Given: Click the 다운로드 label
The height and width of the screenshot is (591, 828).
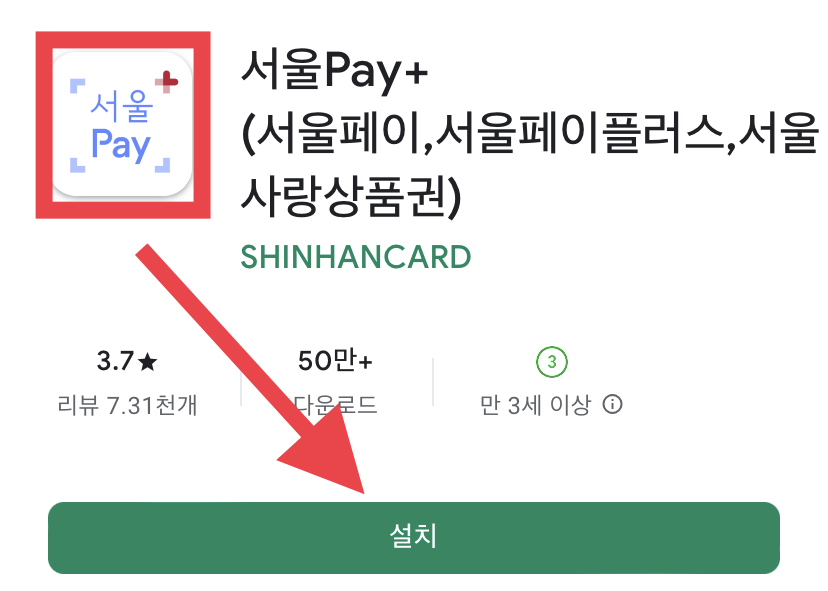Looking at the screenshot, I should (x=335, y=406).
